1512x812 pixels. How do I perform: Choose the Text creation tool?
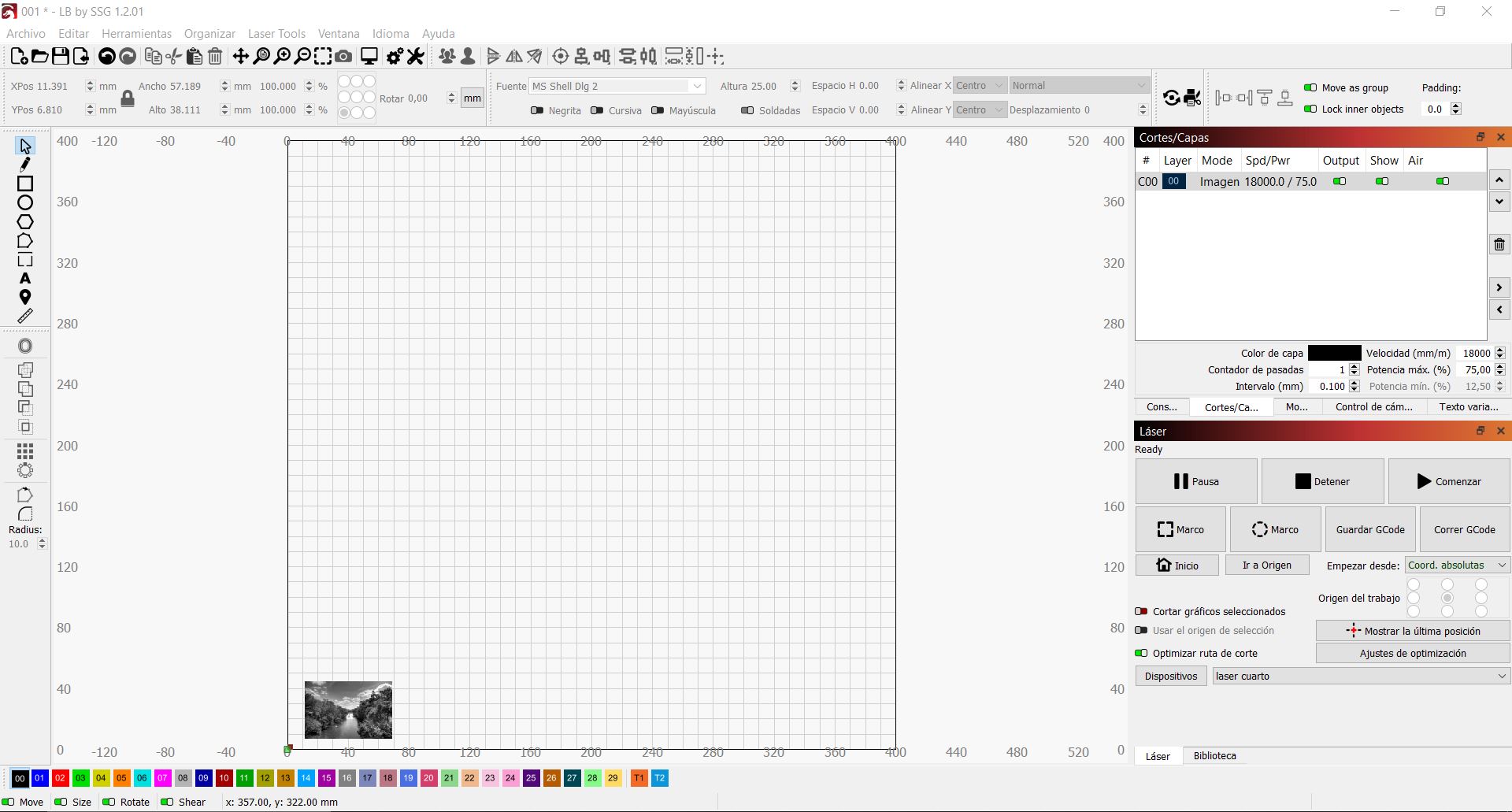[25, 278]
